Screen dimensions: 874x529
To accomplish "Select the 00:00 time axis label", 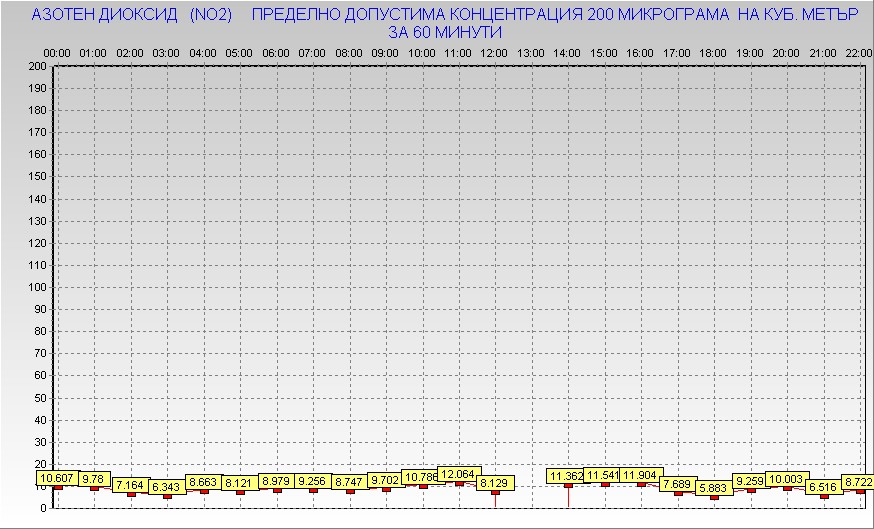I will click(x=57, y=52).
